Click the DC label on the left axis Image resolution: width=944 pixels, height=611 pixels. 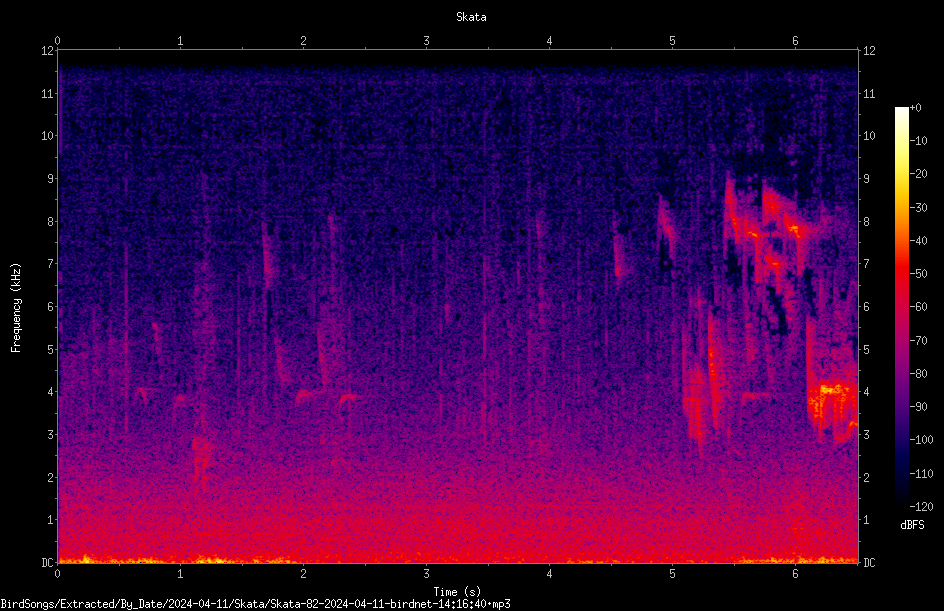coord(48,562)
